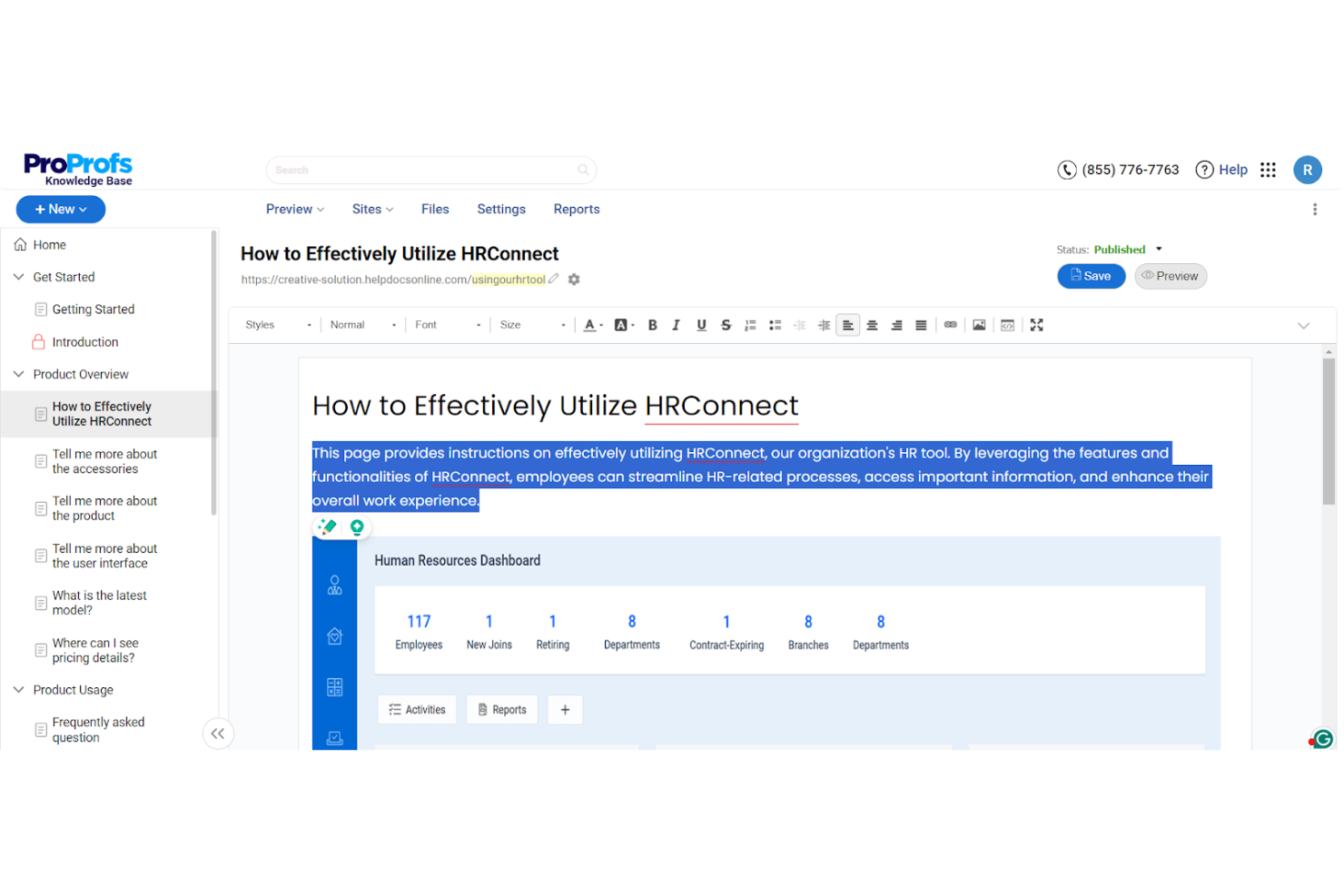Expand the editor to fullscreen mode

tap(1036, 324)
